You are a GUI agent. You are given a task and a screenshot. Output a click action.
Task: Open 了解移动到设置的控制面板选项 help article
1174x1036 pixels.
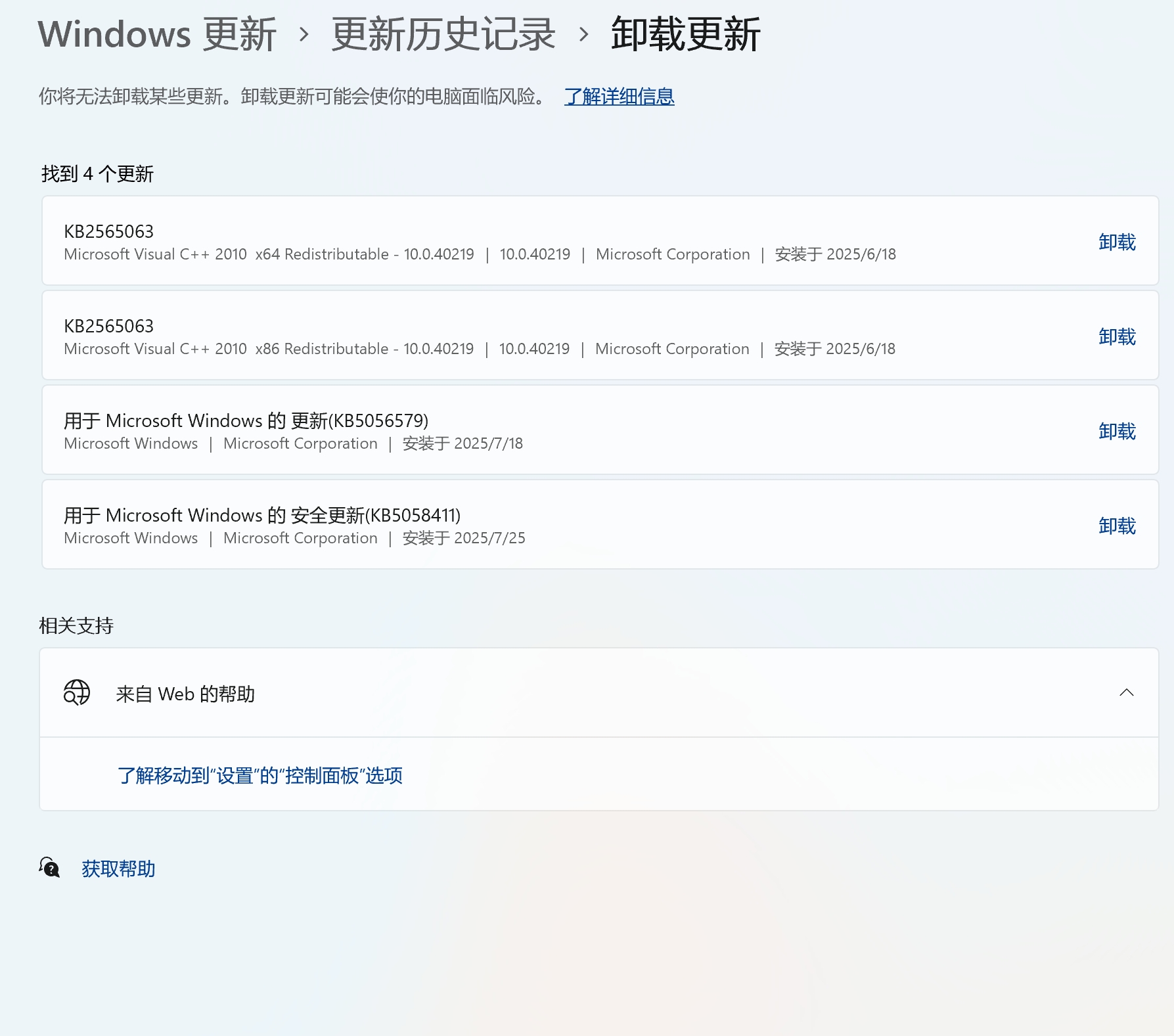pyautogui.click(x=260, y=776)
